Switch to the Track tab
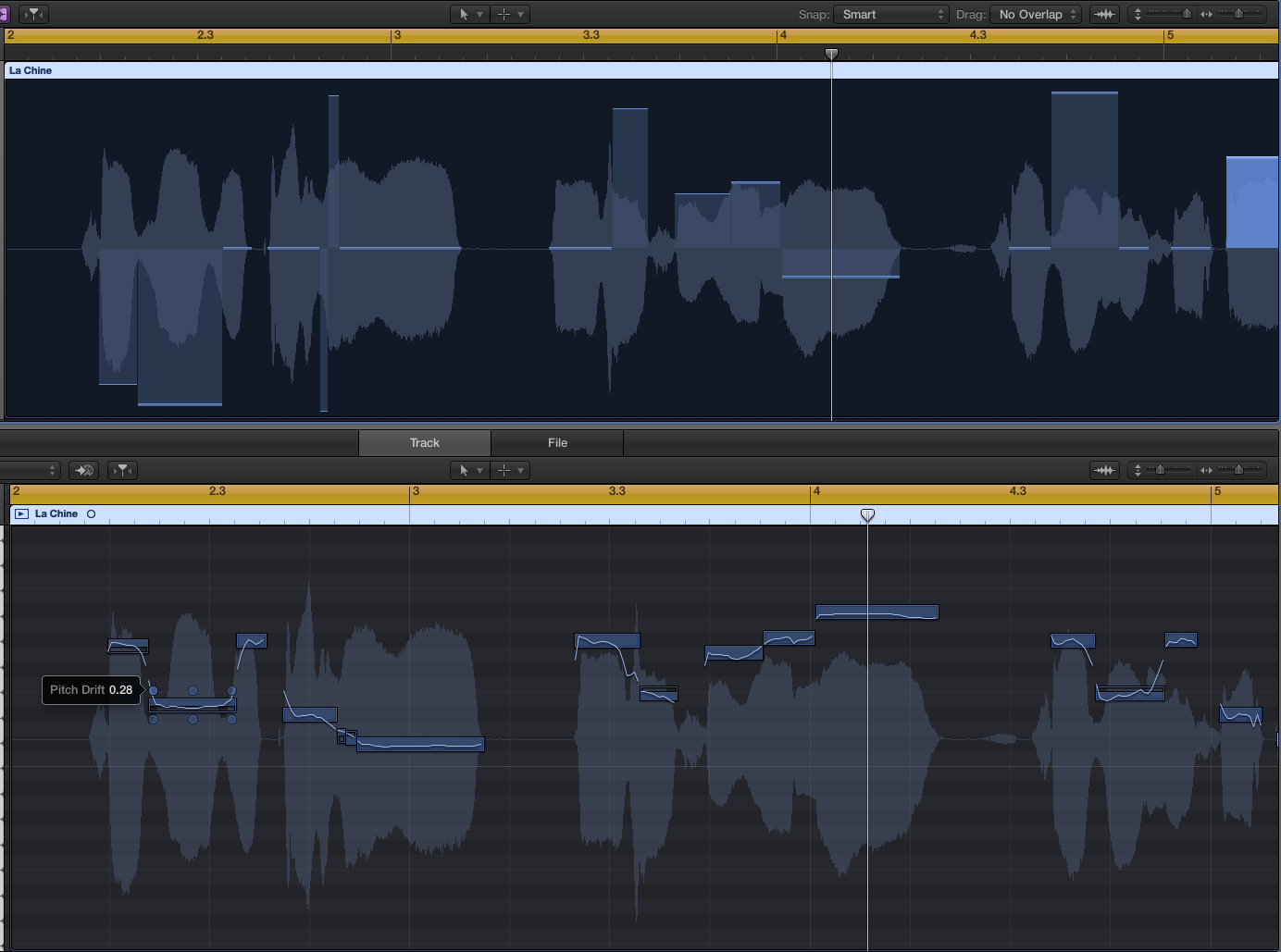Viewport: 1281px width, 952px height. [424, 442]
